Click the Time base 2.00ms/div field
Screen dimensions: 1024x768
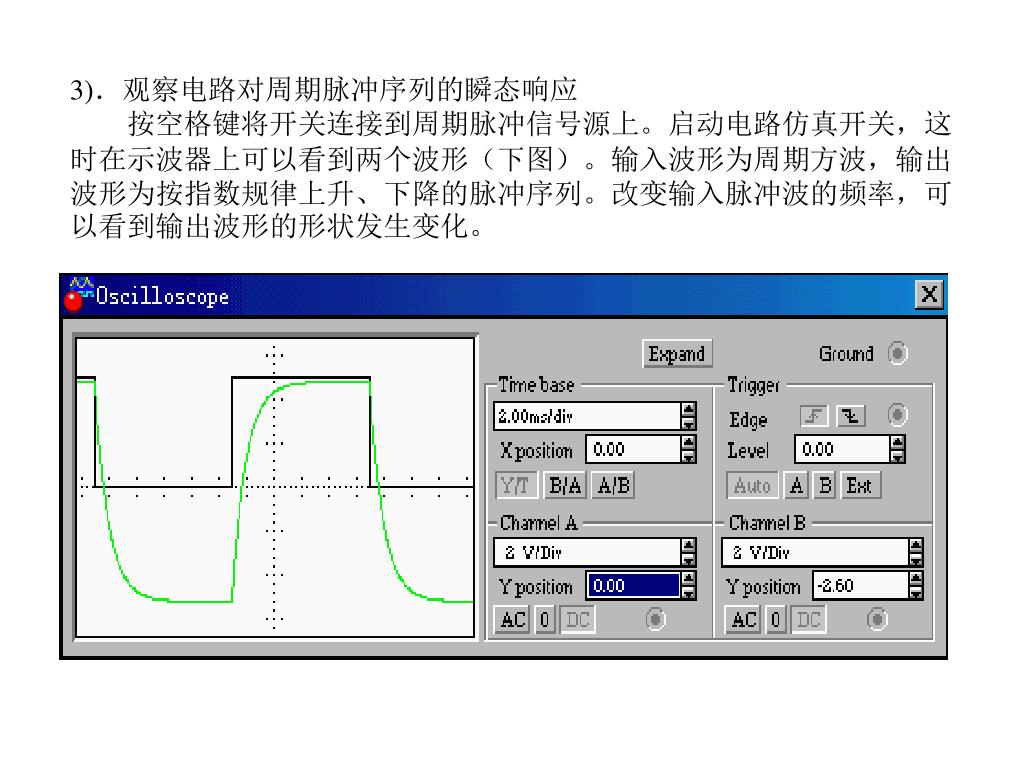pos(586,416)
